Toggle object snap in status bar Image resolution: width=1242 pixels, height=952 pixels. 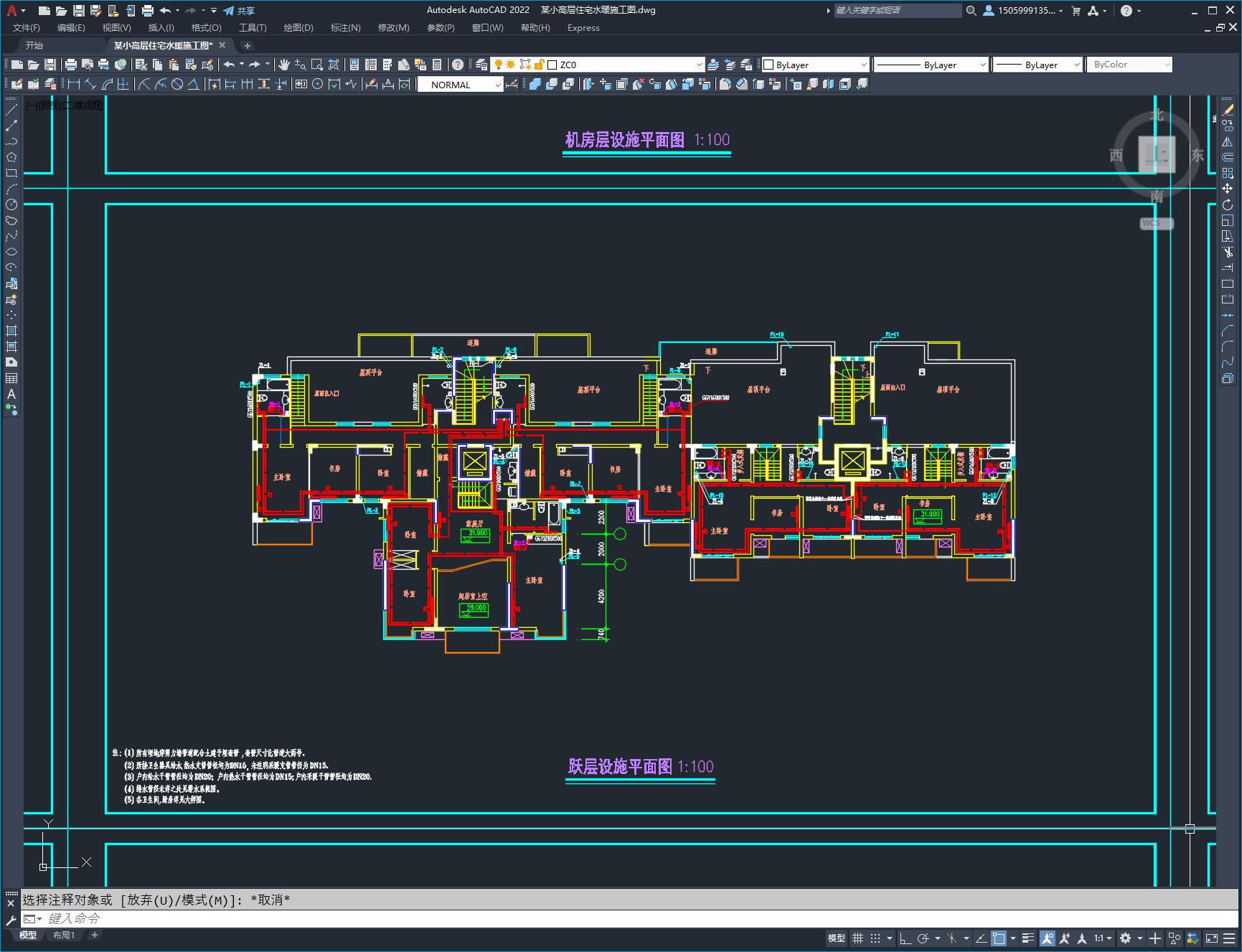999,938
